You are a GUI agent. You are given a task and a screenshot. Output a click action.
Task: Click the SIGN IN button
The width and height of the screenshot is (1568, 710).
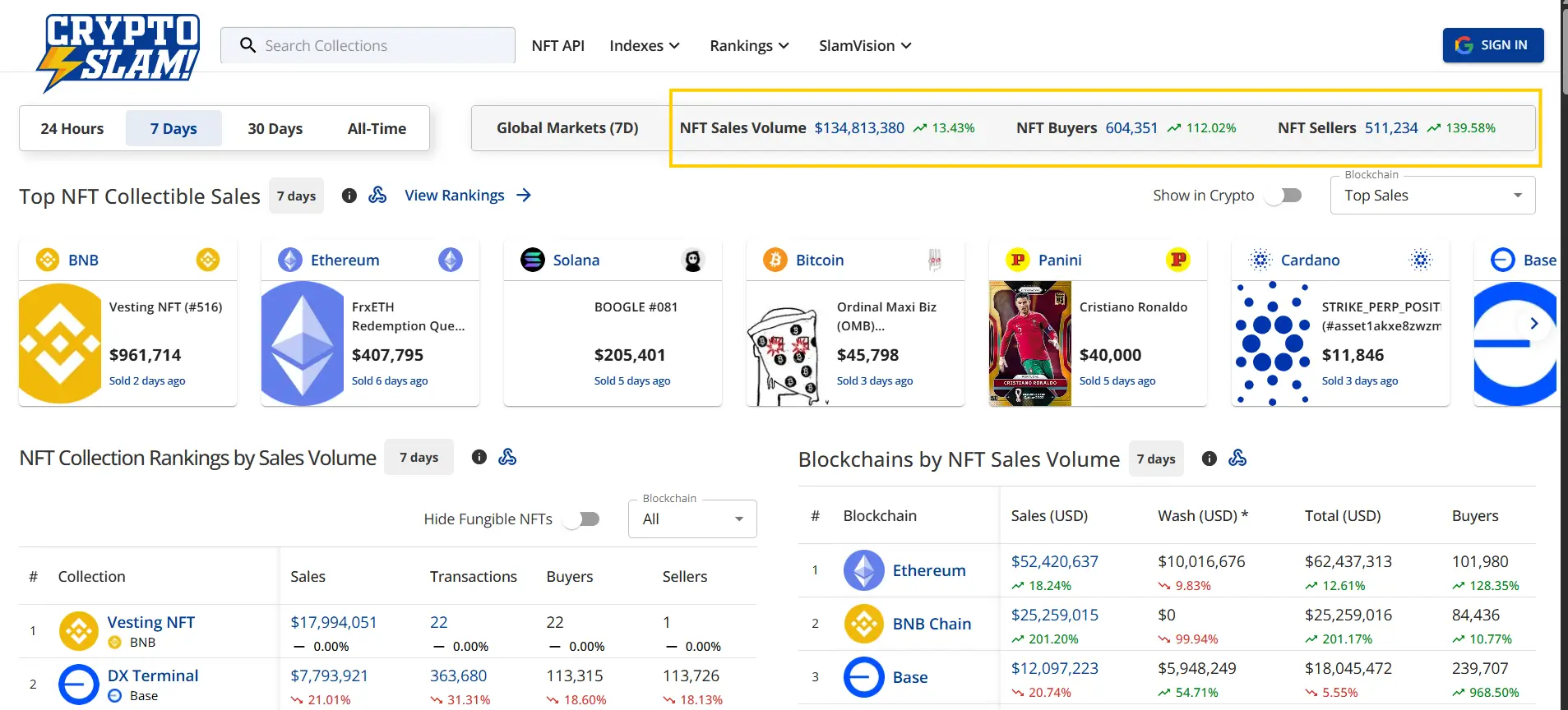point(1492,45)
